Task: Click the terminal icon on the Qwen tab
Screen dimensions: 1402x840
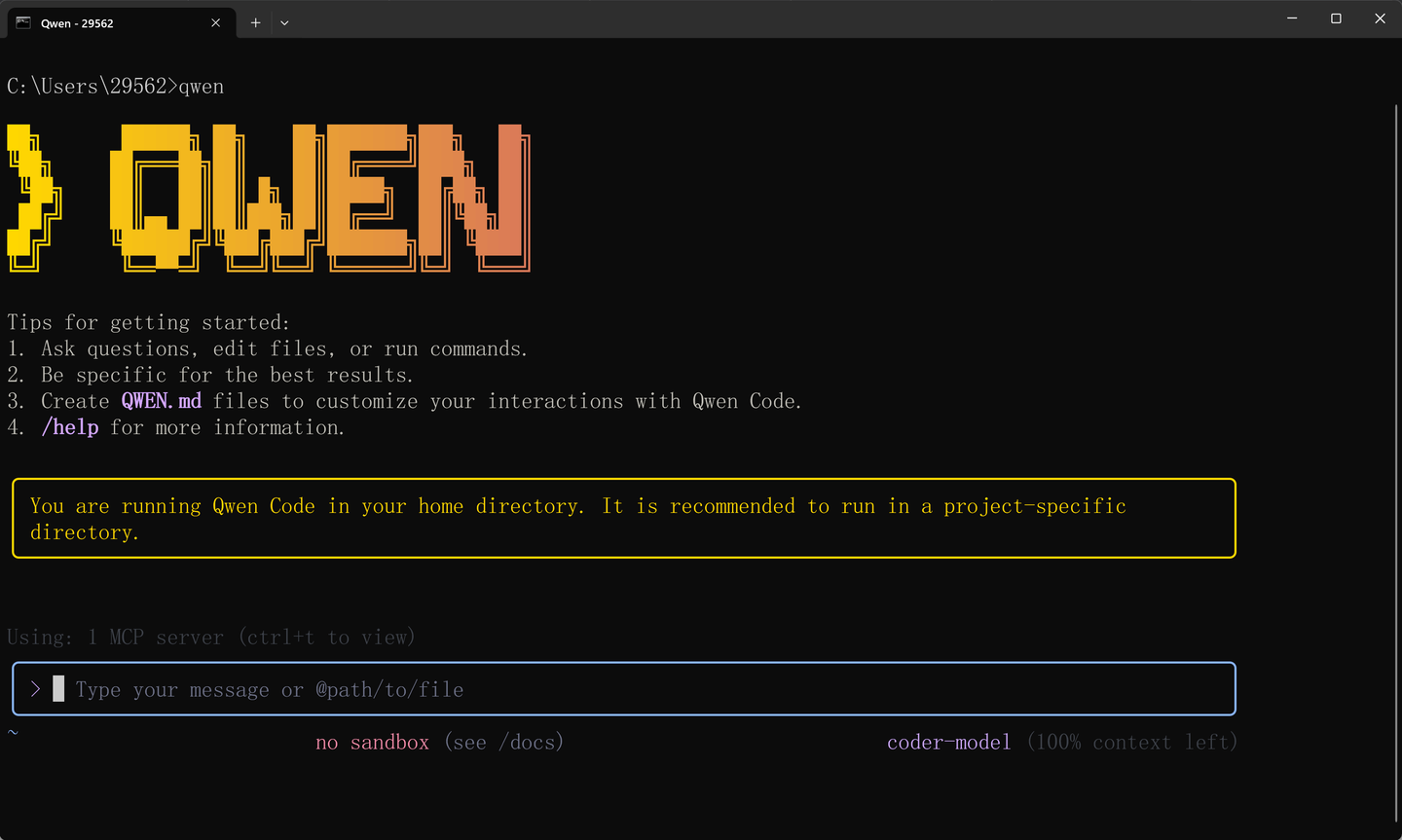Action: point(21,22)
